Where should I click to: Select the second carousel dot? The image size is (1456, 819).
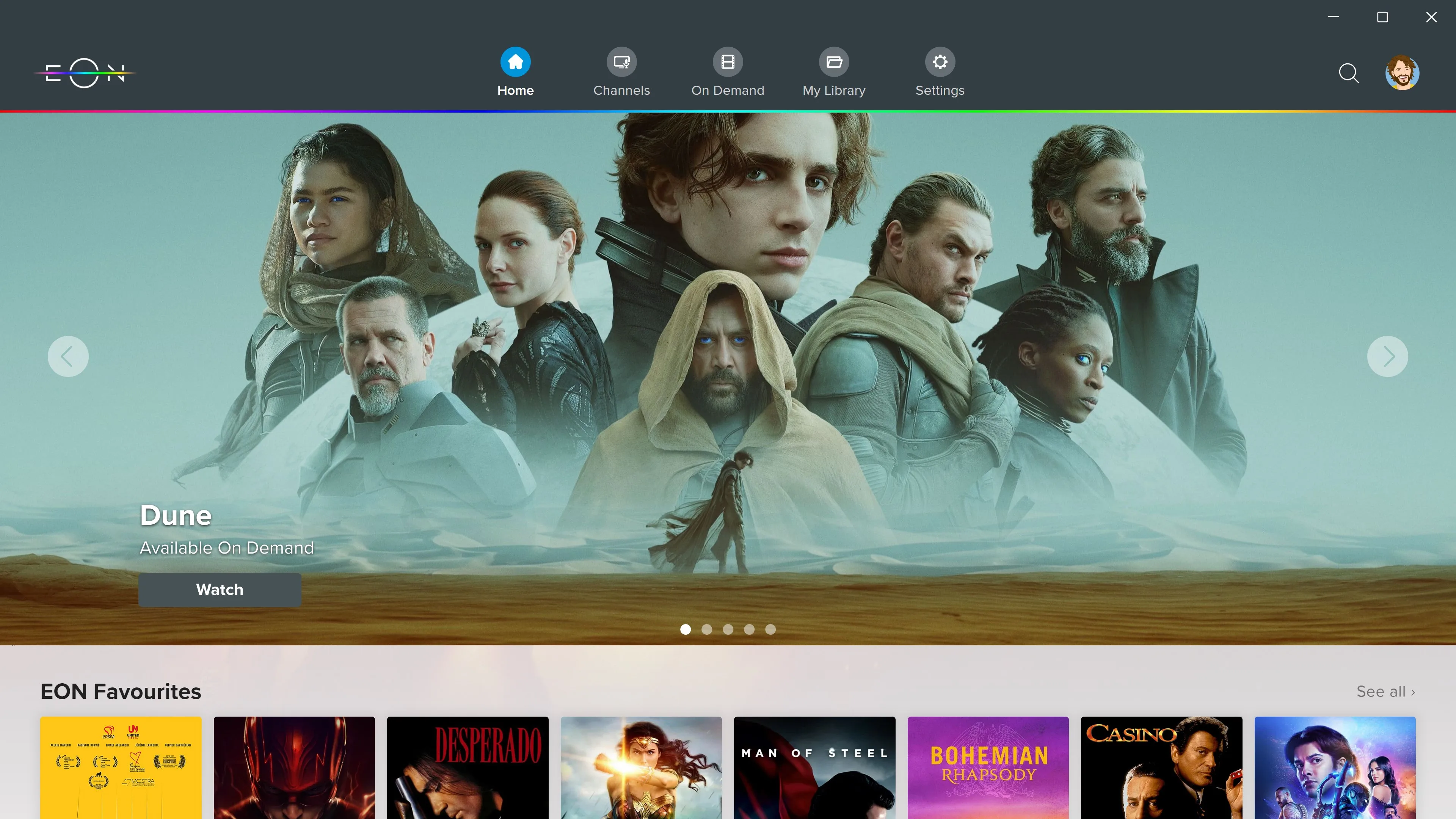click(x=706, y=629)
